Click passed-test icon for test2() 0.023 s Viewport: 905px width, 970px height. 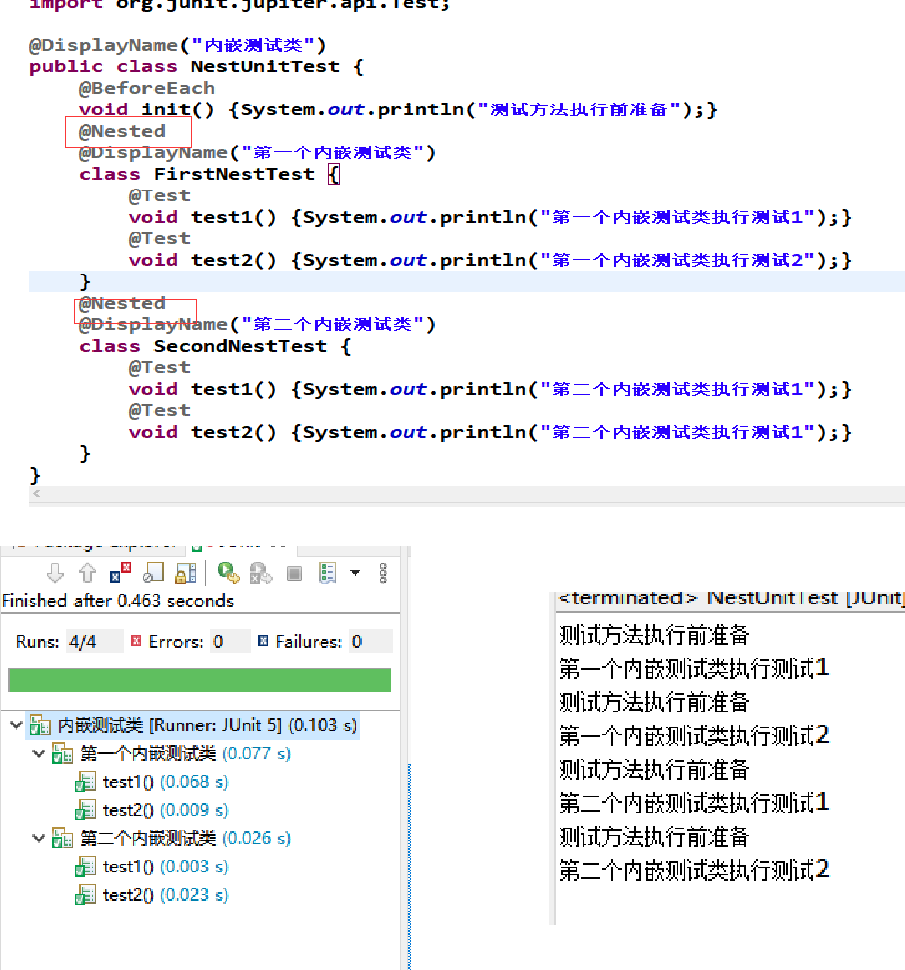(x=85, y=895)
